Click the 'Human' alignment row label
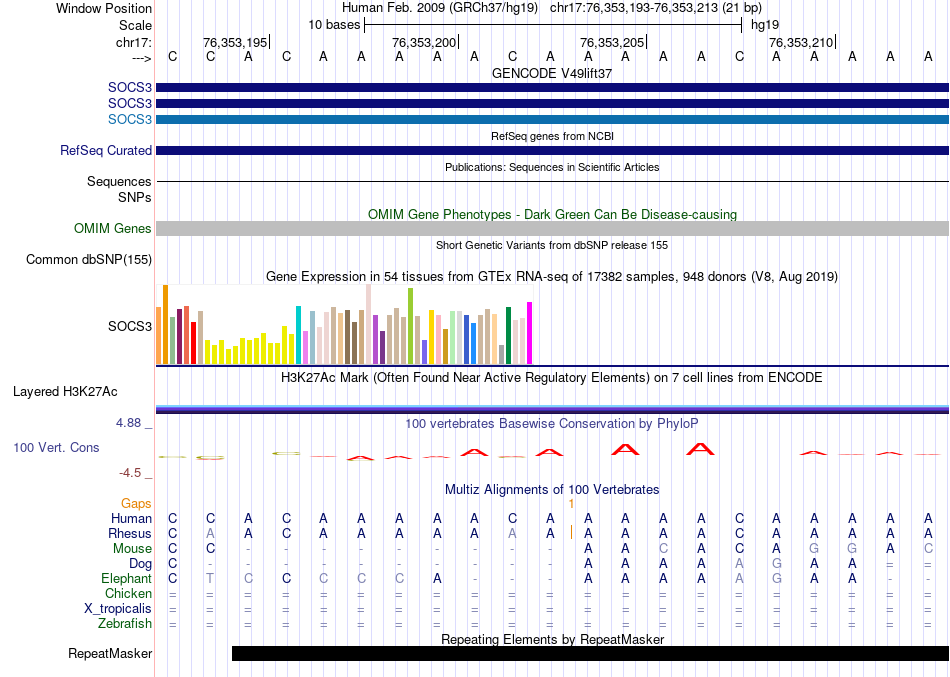The height and width of the screenshot is (677, 950). click(x=131, y=519)
